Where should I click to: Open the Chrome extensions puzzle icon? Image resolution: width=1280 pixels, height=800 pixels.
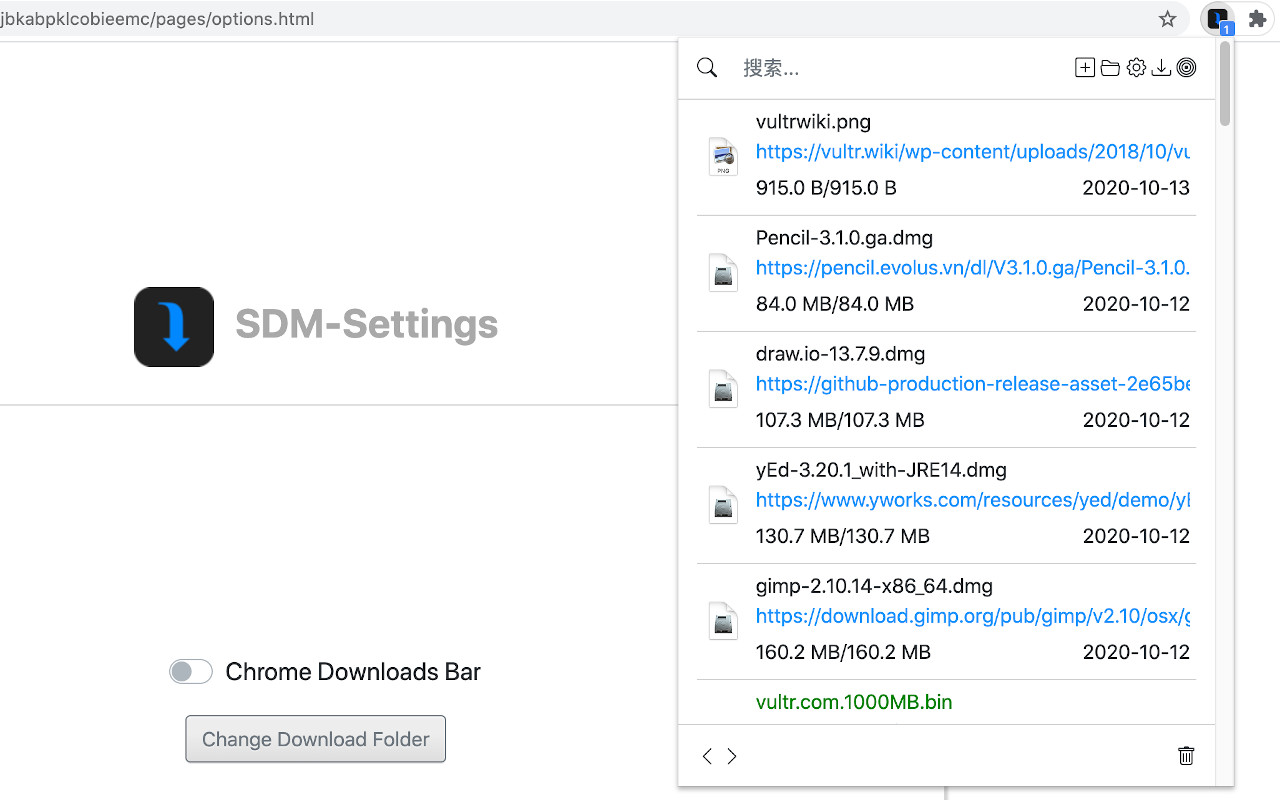click(x=1258, y=18)
